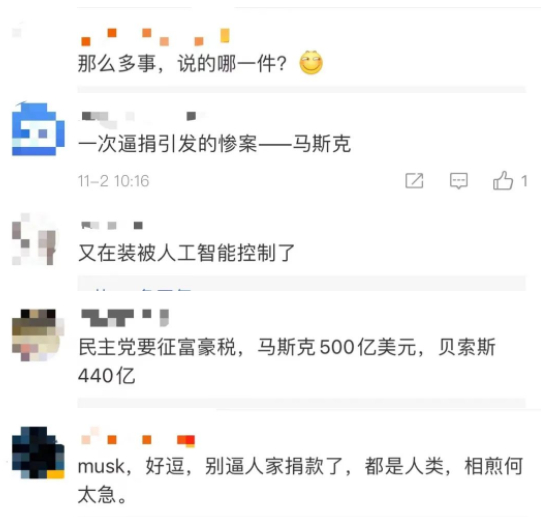Open the reply bubble icon beside the thumbs-up
This screenshot has width=541, height=517.
coord(459,181)
